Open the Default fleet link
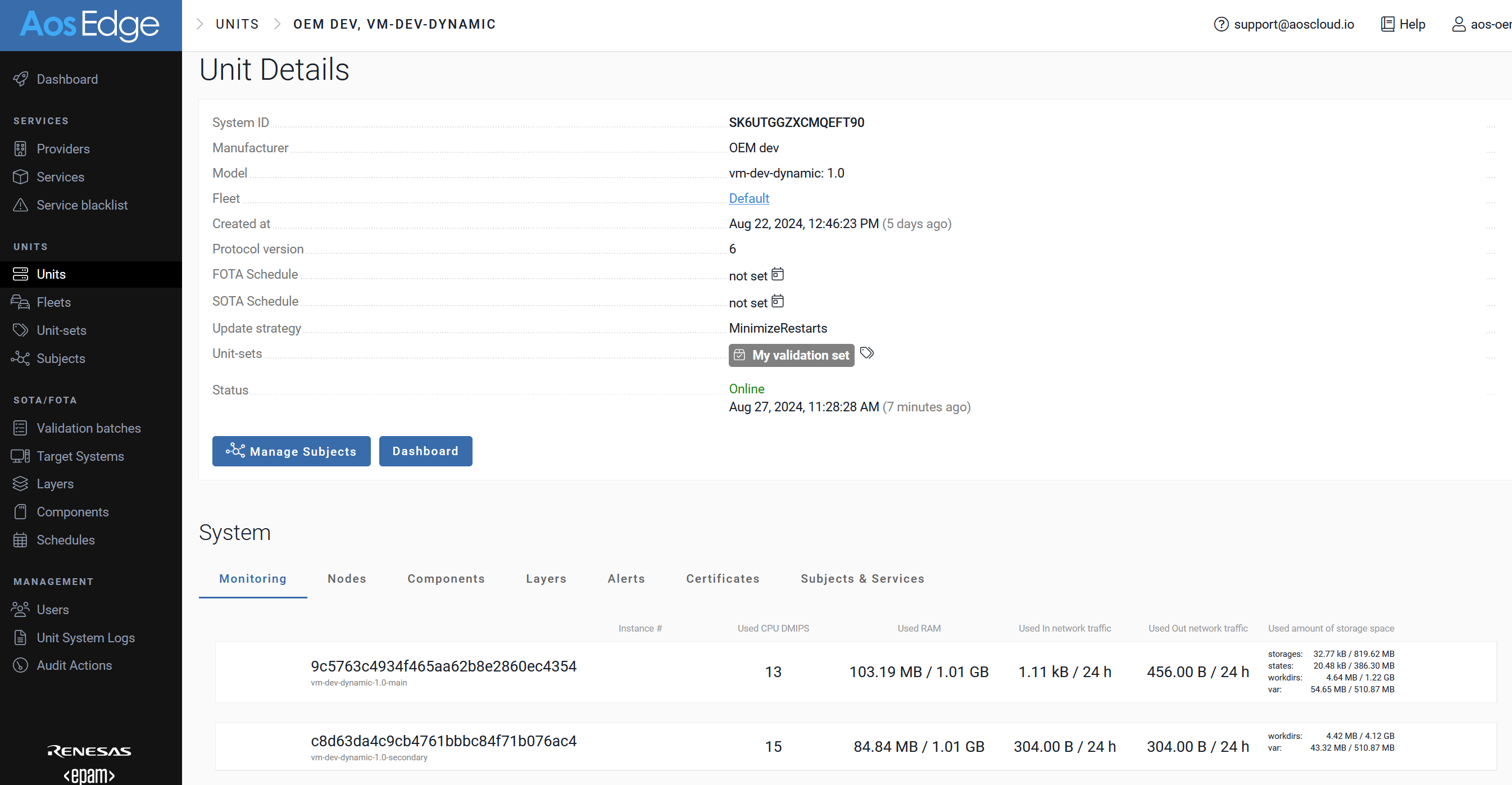This screenshot has height=785, width=1512. (x=748, y=198)
